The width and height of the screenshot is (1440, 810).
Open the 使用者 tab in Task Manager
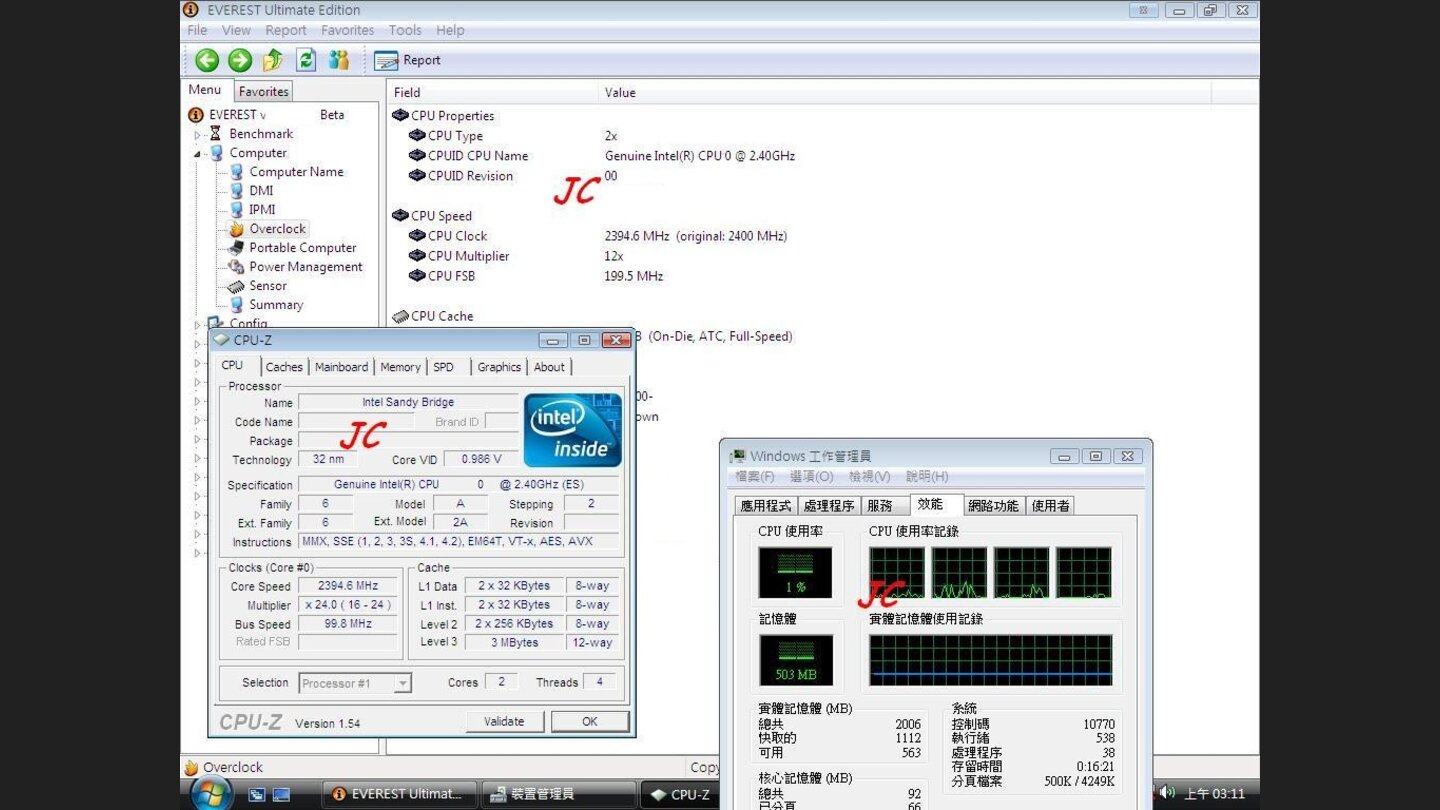tap(1050, 506)
